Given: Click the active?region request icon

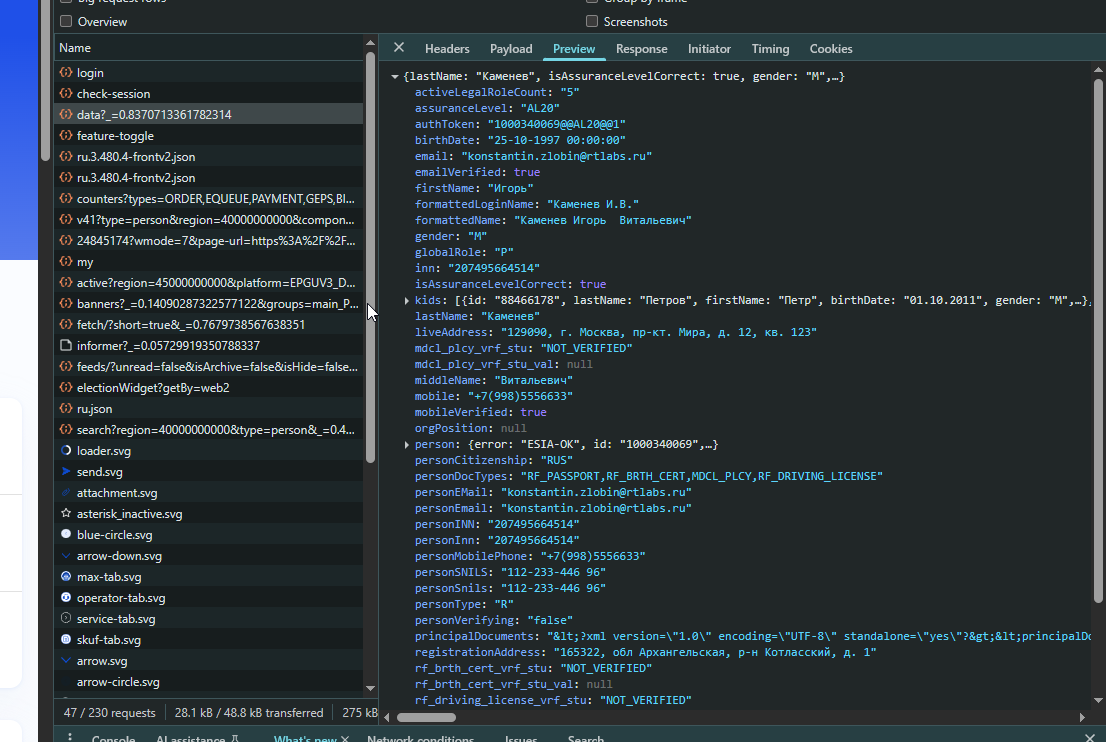Looking at the screenshot, I should coord(66,282).
